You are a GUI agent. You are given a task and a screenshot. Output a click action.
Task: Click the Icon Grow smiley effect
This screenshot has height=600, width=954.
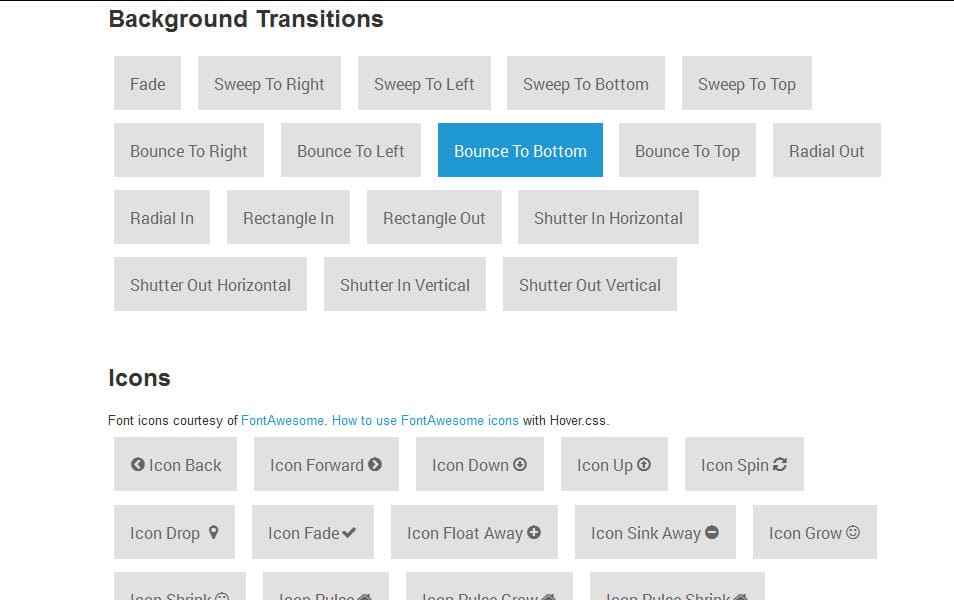coord(815,532)
